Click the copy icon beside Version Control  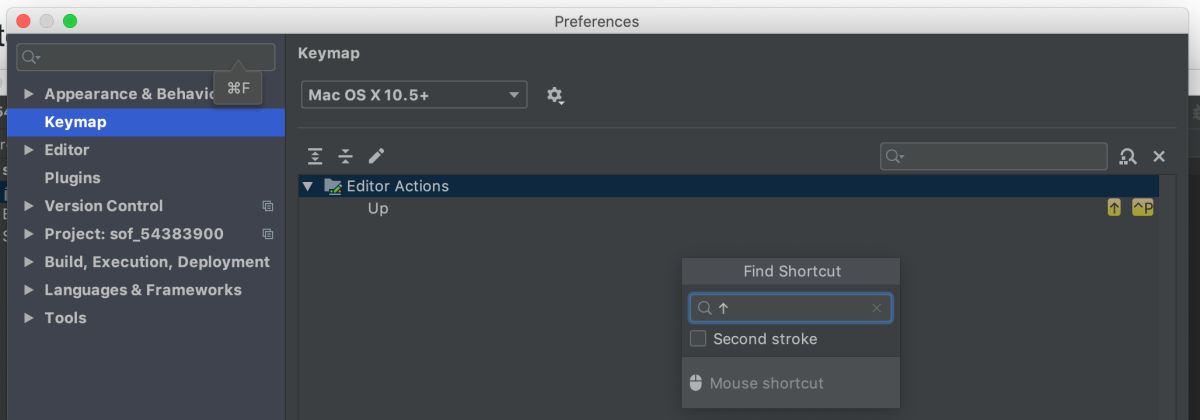click(x=267, y=206)
